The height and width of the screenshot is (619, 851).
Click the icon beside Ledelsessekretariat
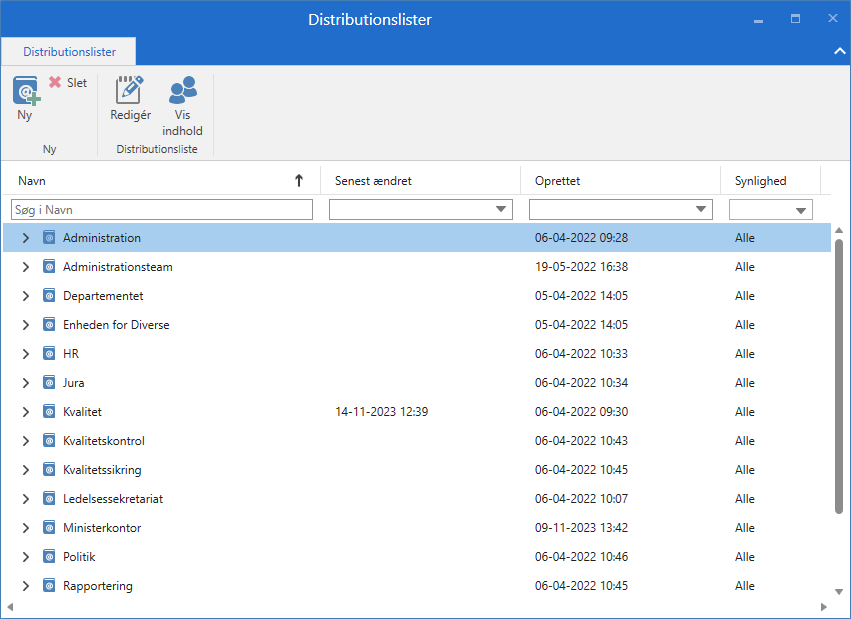click(49, 499)
